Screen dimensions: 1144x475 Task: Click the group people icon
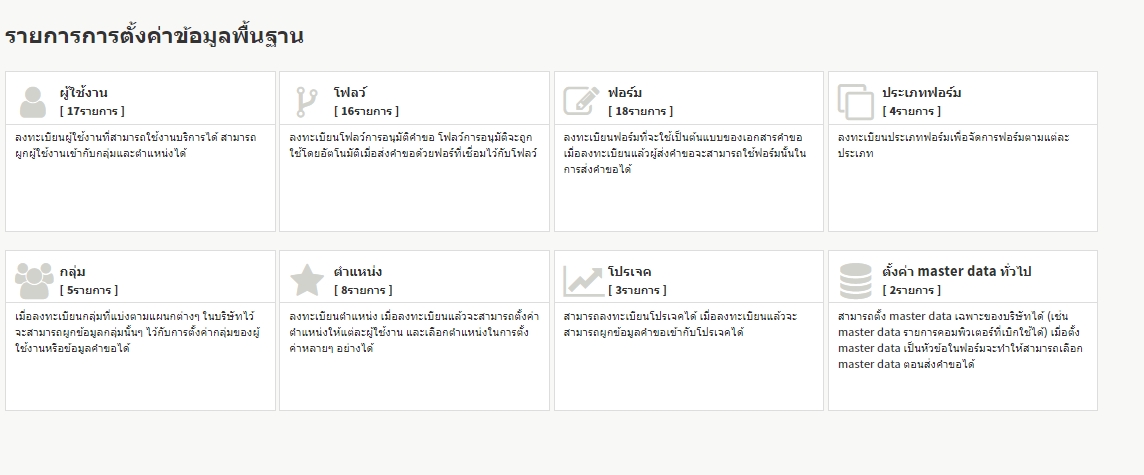(x=34, y=281)
